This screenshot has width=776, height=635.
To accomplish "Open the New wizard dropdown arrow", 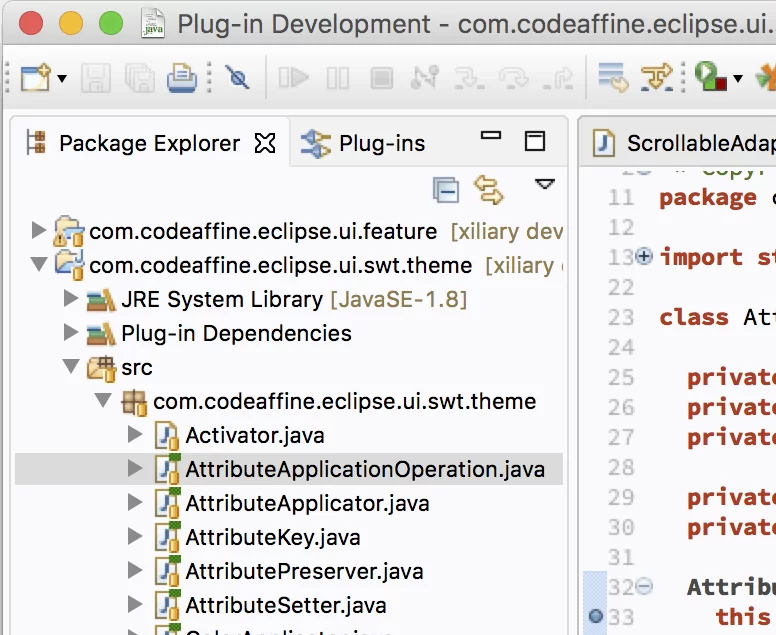I will click(62, 78).
